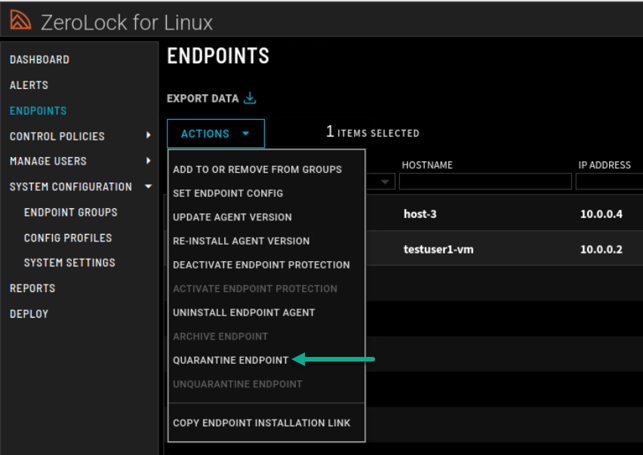Click the IP Address filter input field
Image resolution: width=643 pixels, height=455 pixels.
coord(609,182)
